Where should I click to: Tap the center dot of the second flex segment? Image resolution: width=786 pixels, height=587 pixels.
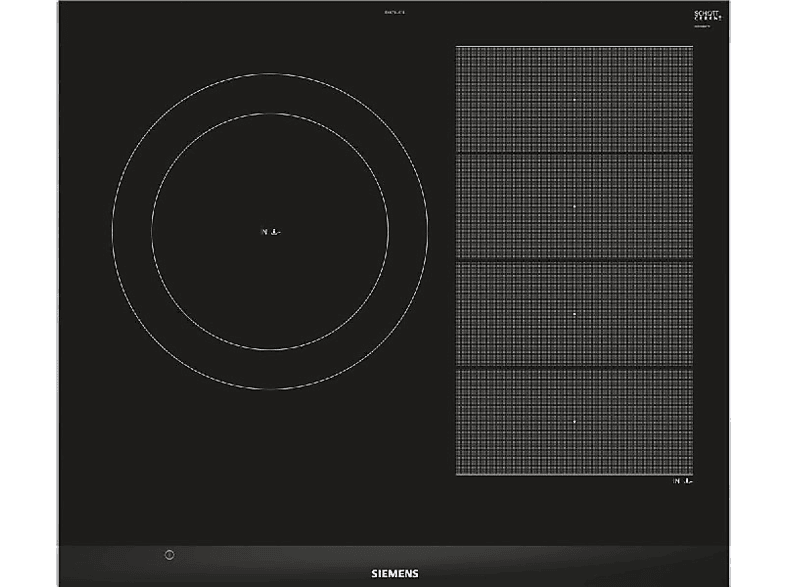(x=574, y=207)
